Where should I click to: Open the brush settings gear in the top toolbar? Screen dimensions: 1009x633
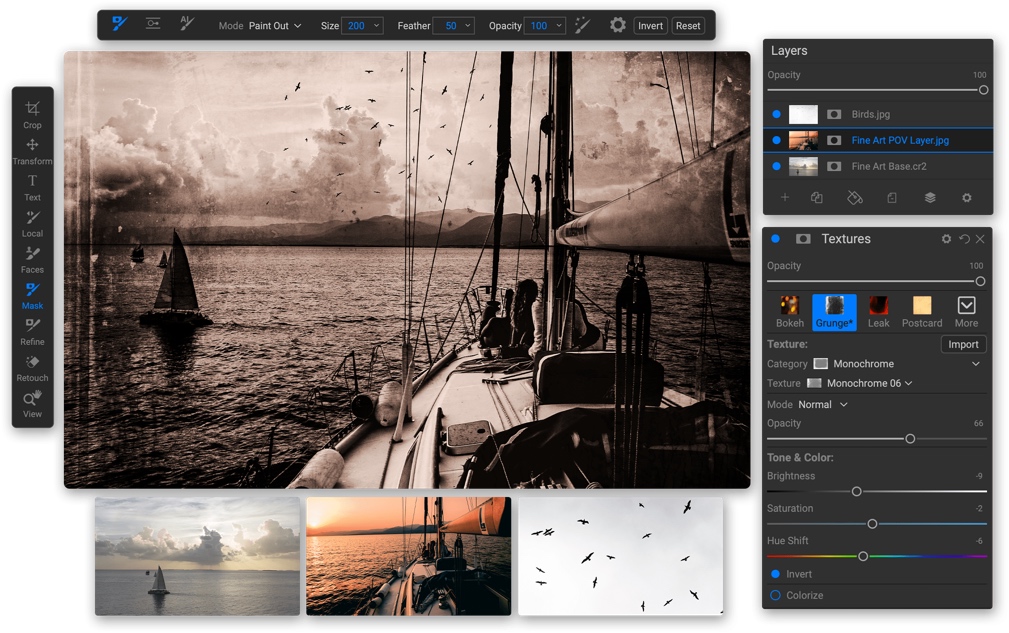pos(618,25)
